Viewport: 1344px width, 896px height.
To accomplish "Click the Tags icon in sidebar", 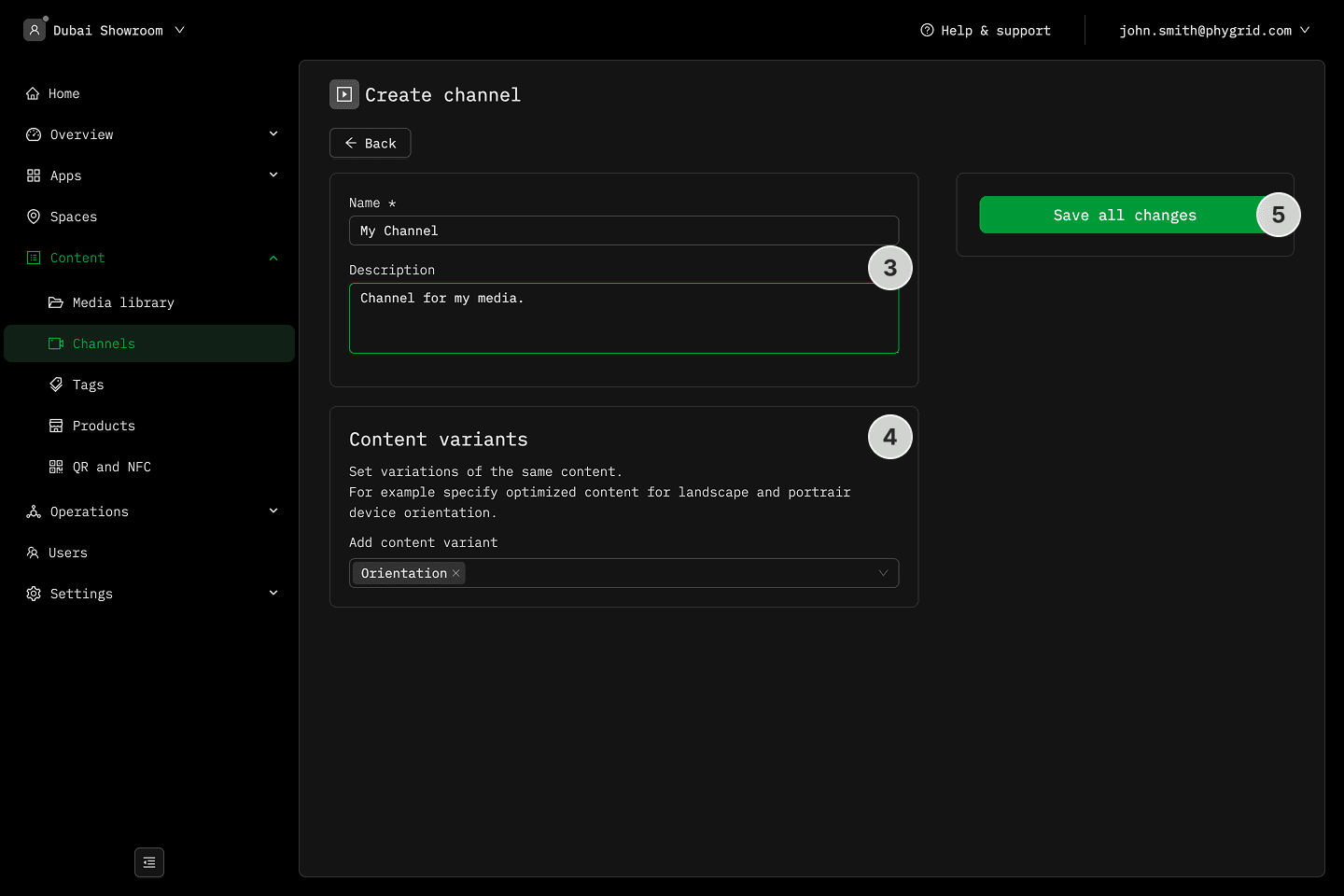I will (56, 385).
